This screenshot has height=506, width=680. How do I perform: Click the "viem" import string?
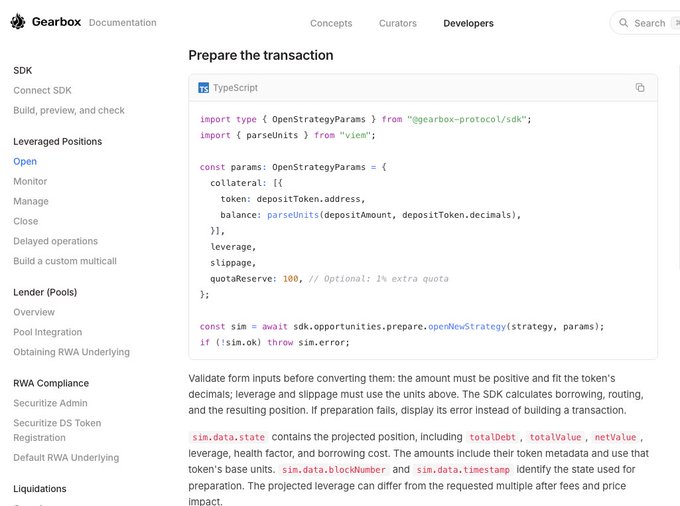click(355, 135)
